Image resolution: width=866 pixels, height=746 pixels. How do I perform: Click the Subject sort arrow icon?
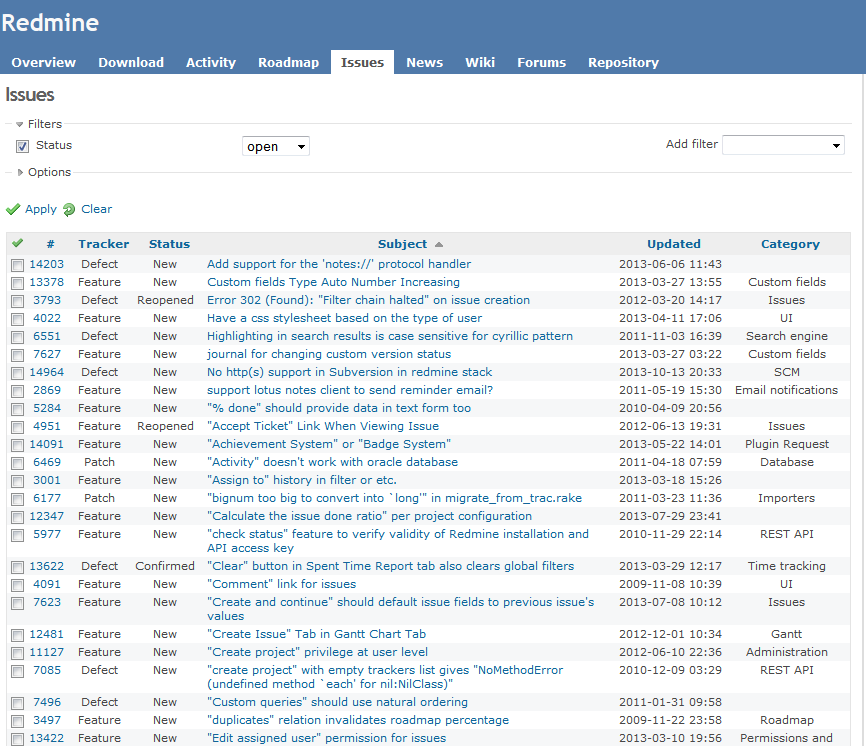[439, 244]
